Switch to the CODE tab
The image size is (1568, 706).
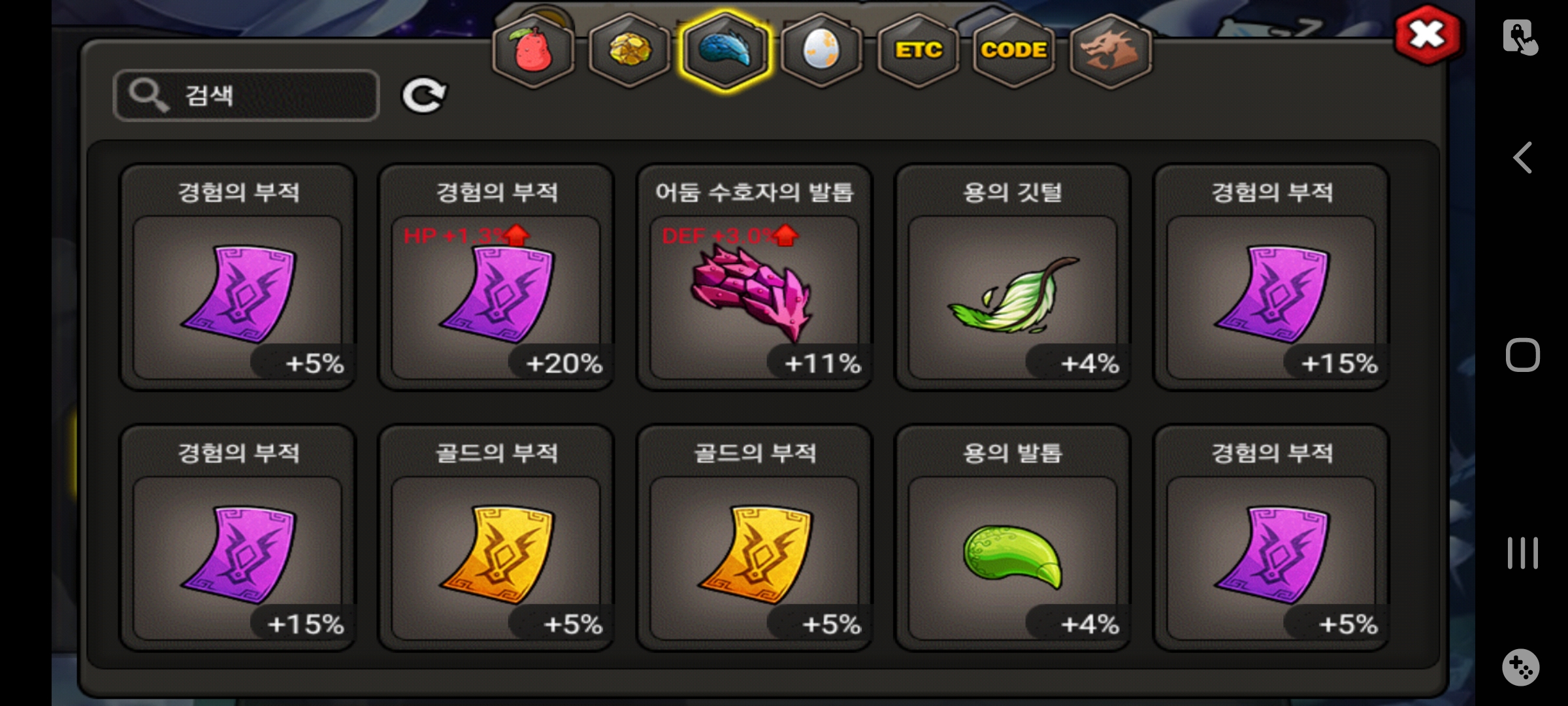[1014, 51]
